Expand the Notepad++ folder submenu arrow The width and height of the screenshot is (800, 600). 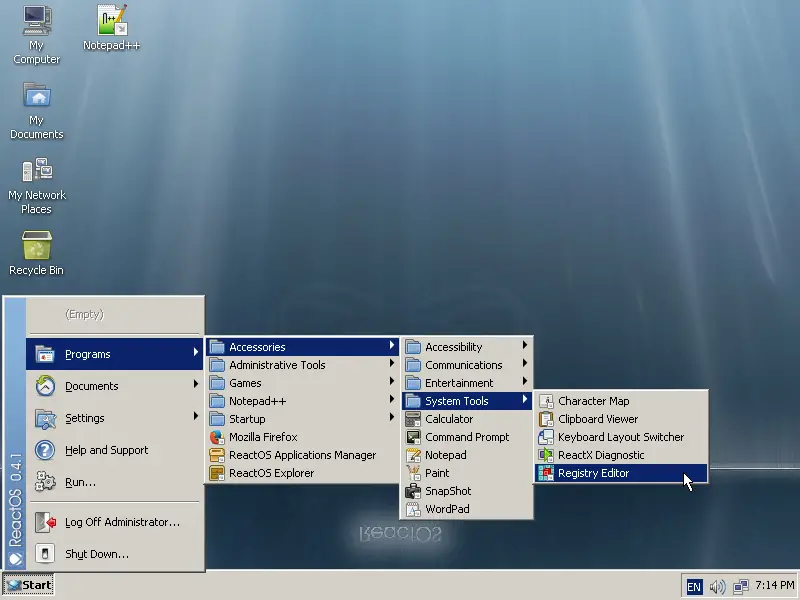391,399
